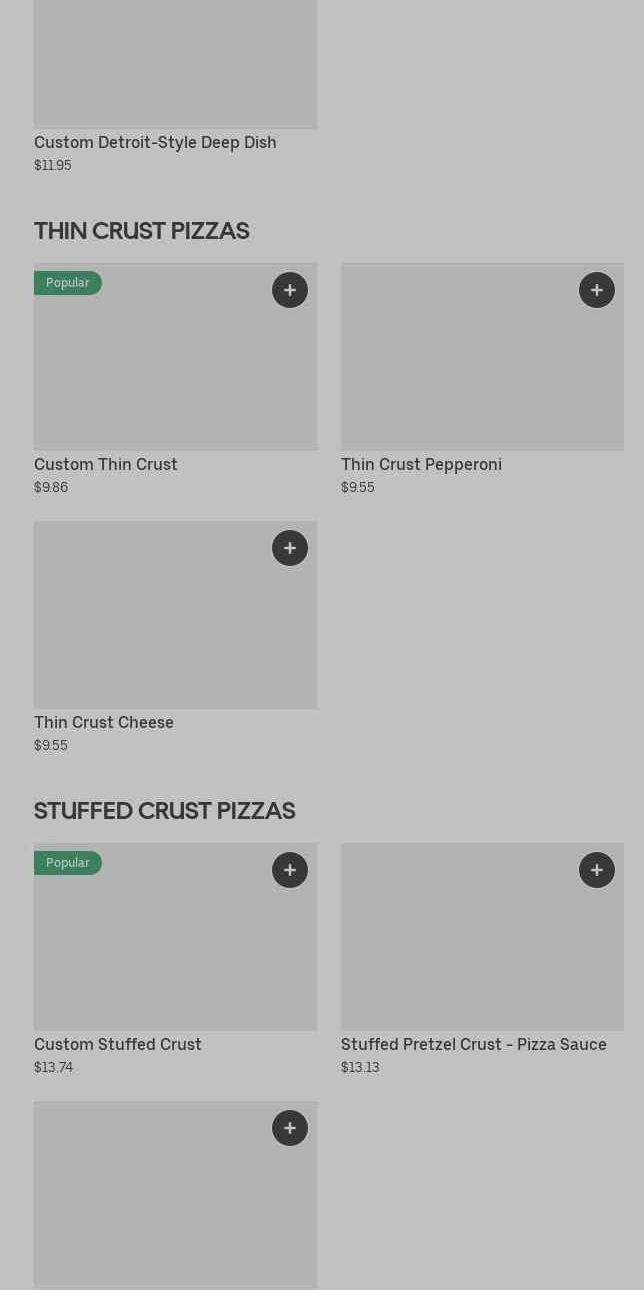Add Custom Stuffed Crust with plus icon

[x=290, y=870]
